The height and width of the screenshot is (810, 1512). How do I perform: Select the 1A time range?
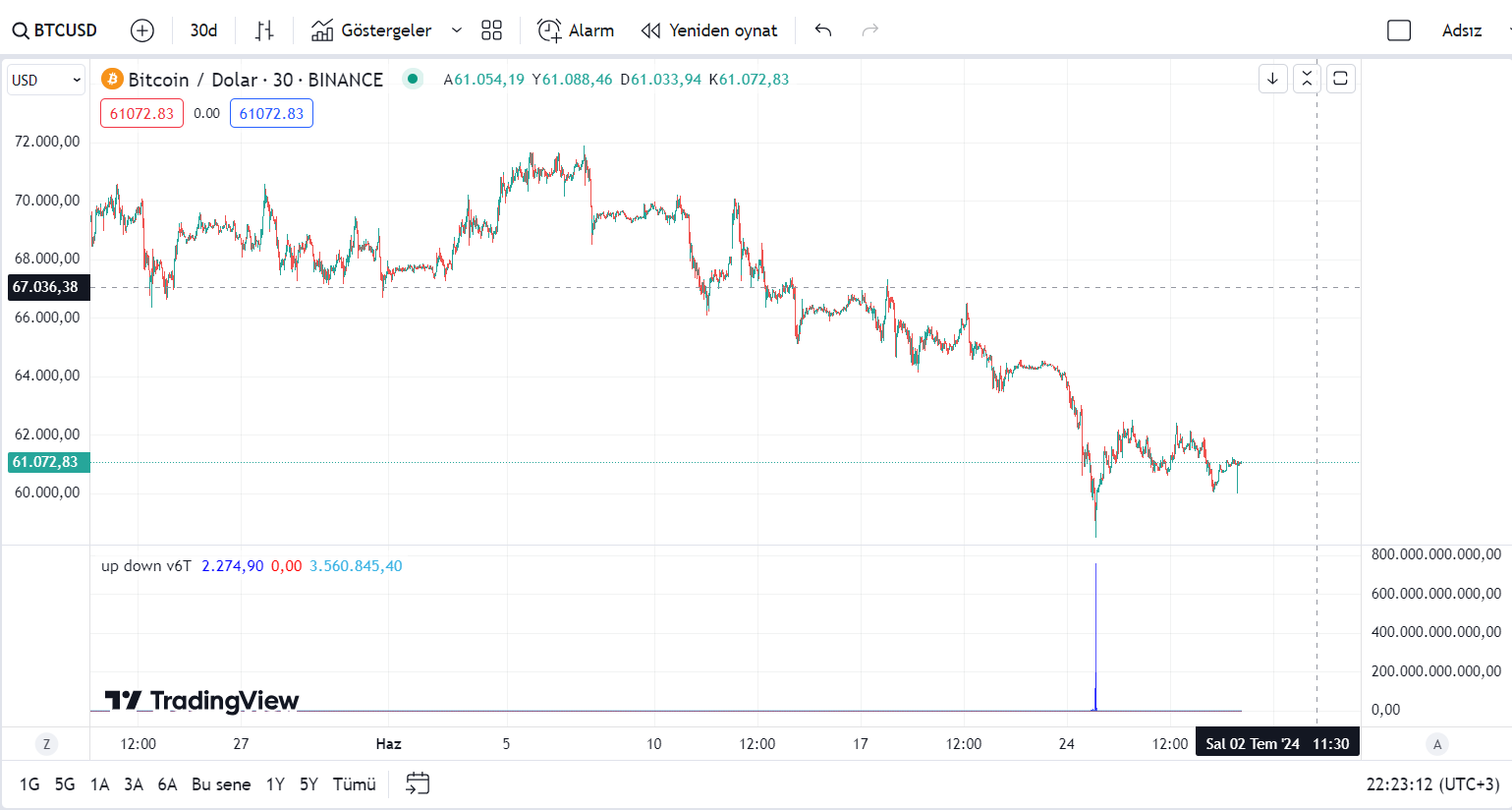(99, 784)
